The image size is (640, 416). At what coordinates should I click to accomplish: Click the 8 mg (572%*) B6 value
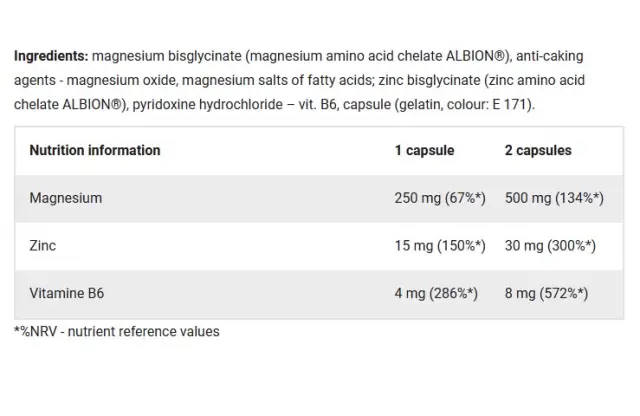point(547,293)
